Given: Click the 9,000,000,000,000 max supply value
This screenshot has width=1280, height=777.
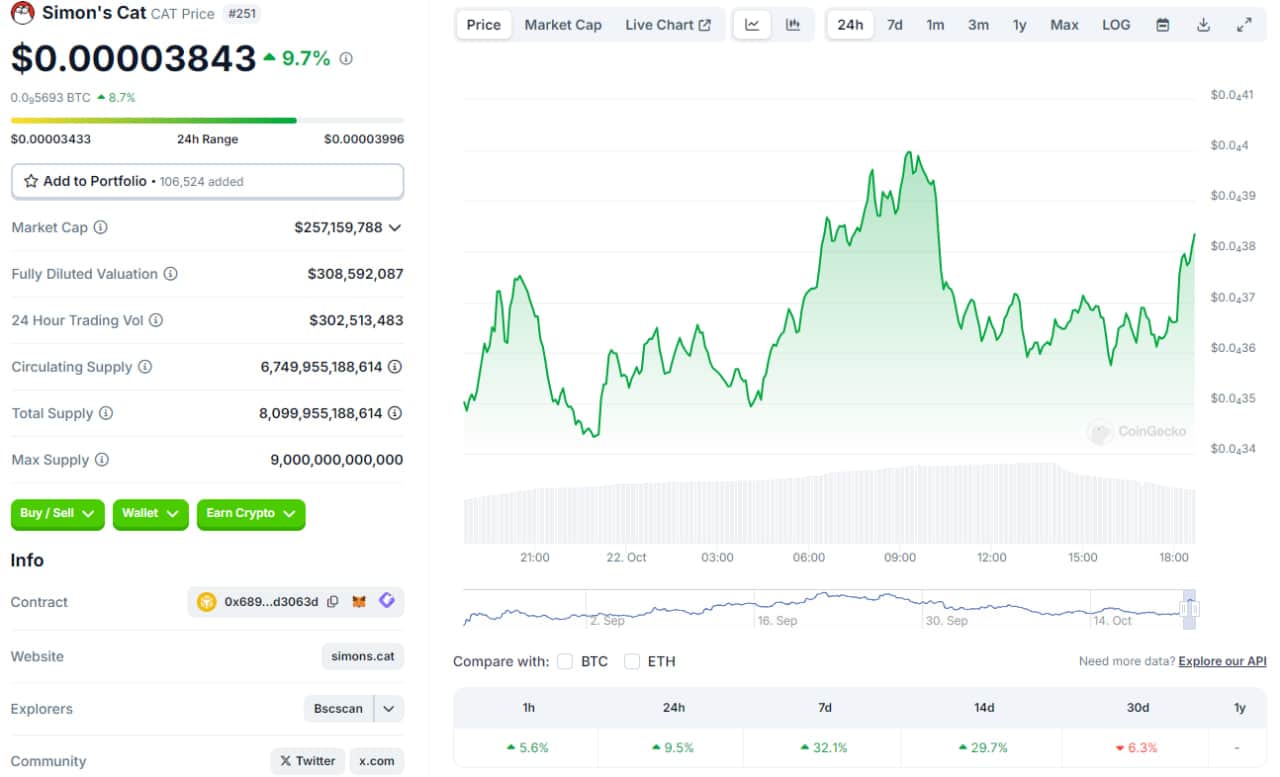Looking at the screenshot, I should pyautogui.click(x=336, y=460).
